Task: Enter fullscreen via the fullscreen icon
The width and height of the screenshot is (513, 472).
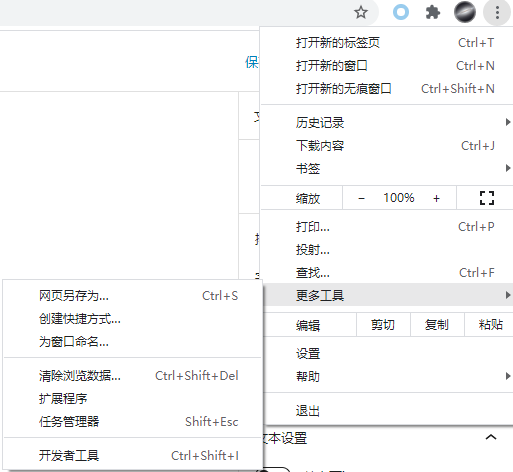Action: (487, 198)
